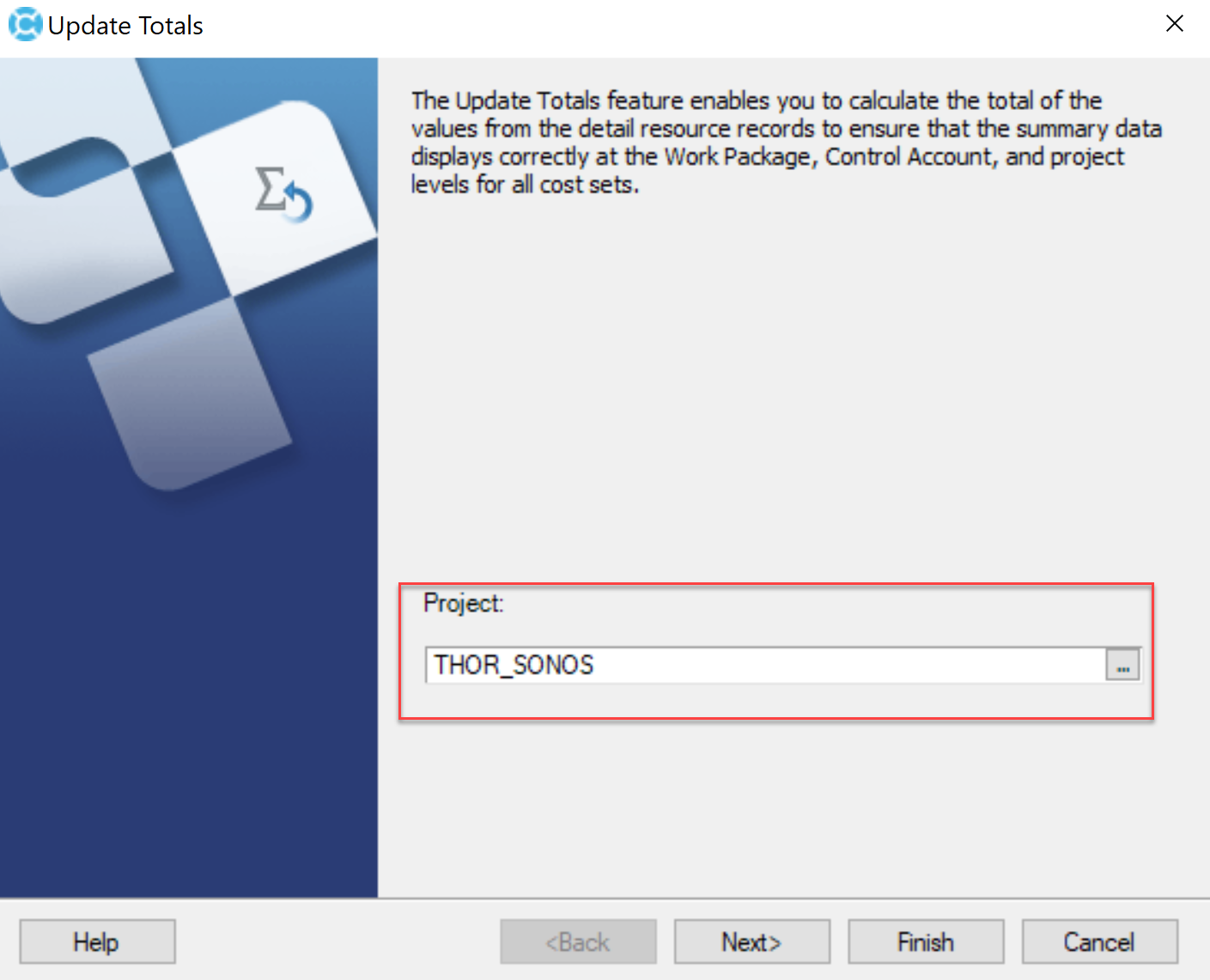
Task: Select the THOR_SONOS project name text
Action: (x=514, y=665)
